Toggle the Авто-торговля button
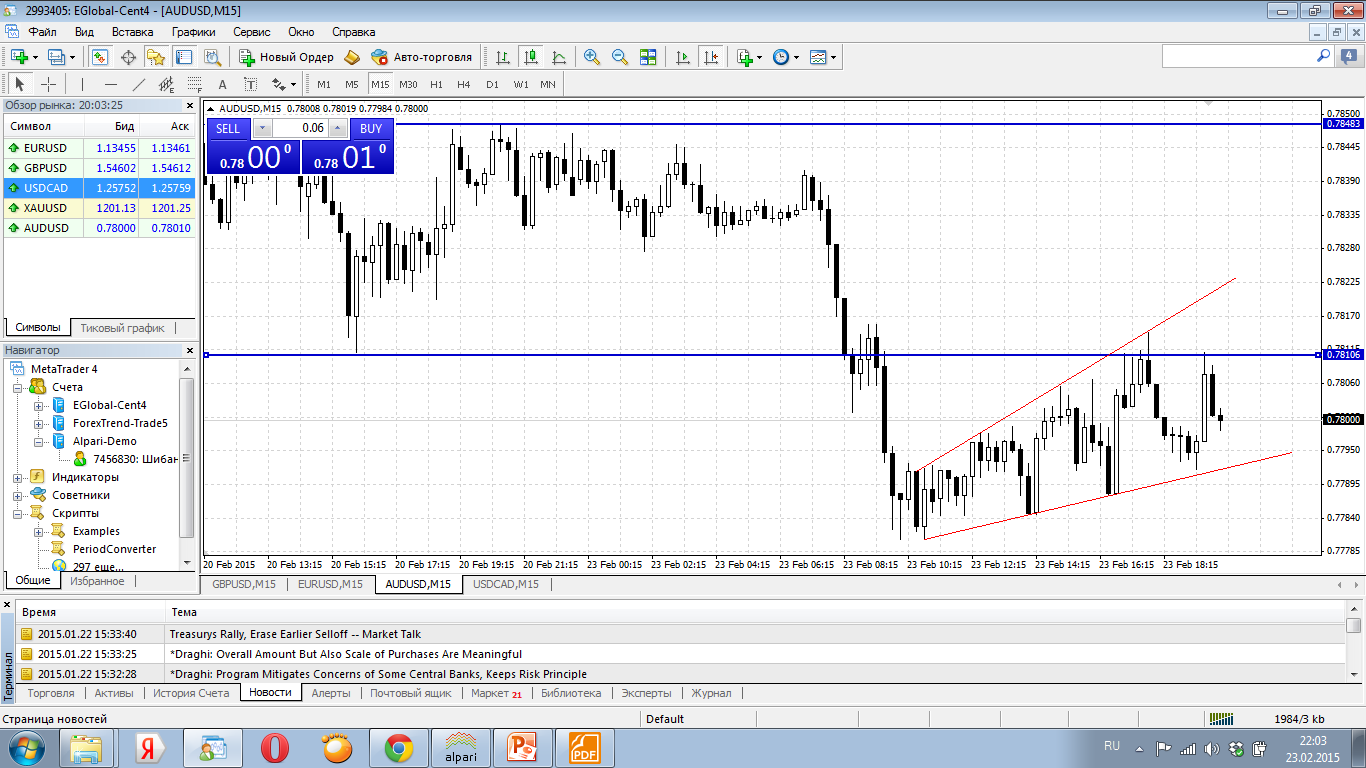This screenshot has height=768, width=1366. pos(422,57)
